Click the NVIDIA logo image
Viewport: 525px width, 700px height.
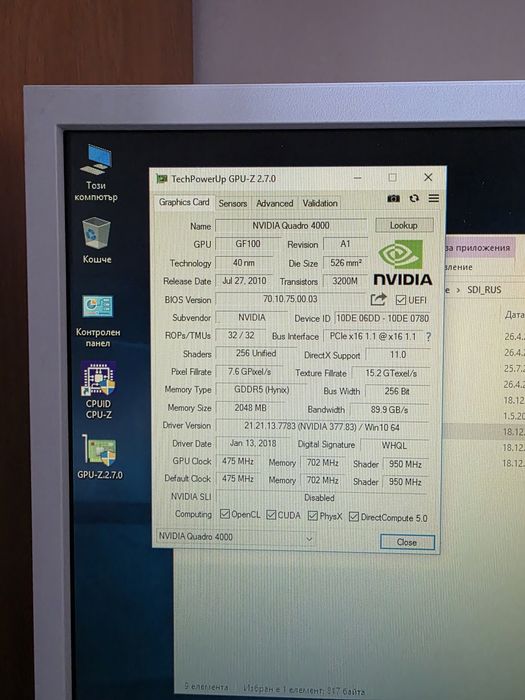402,263
